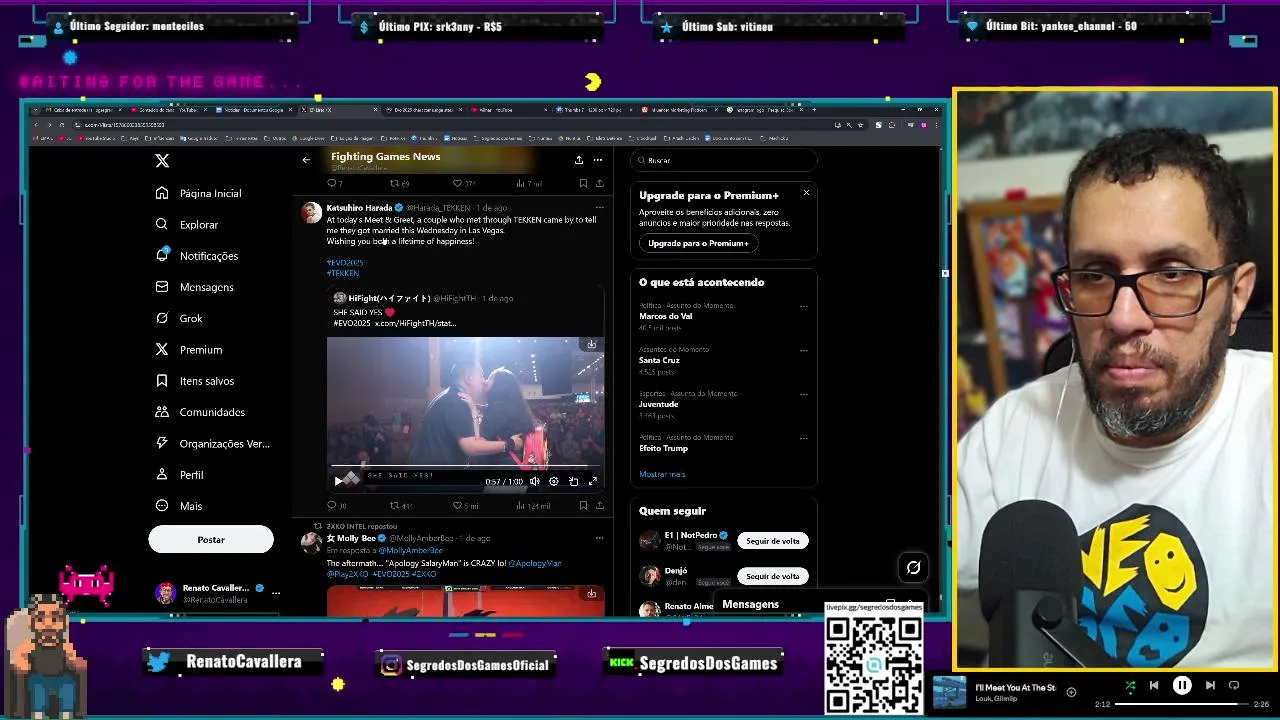Open the Premium sidebar item
The height and width of the screenshot is (720, 1280).
[189, 350]
